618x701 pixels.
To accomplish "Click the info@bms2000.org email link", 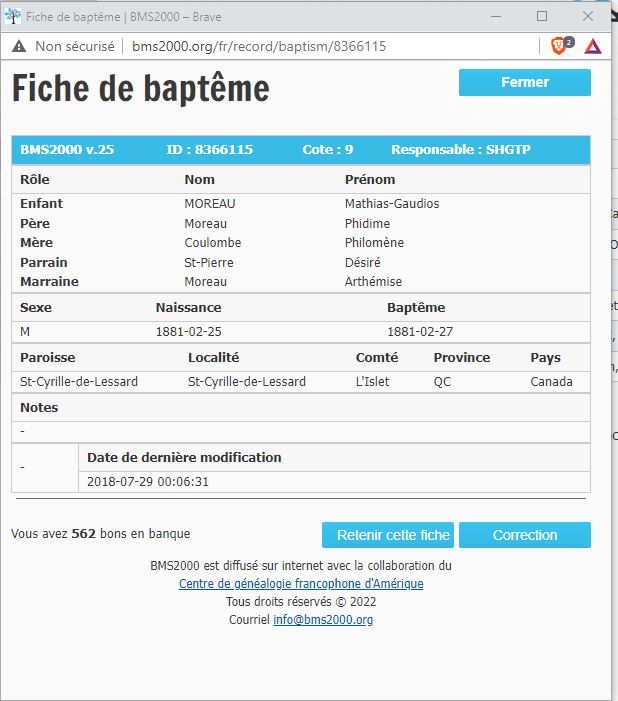I will point(323,620).
